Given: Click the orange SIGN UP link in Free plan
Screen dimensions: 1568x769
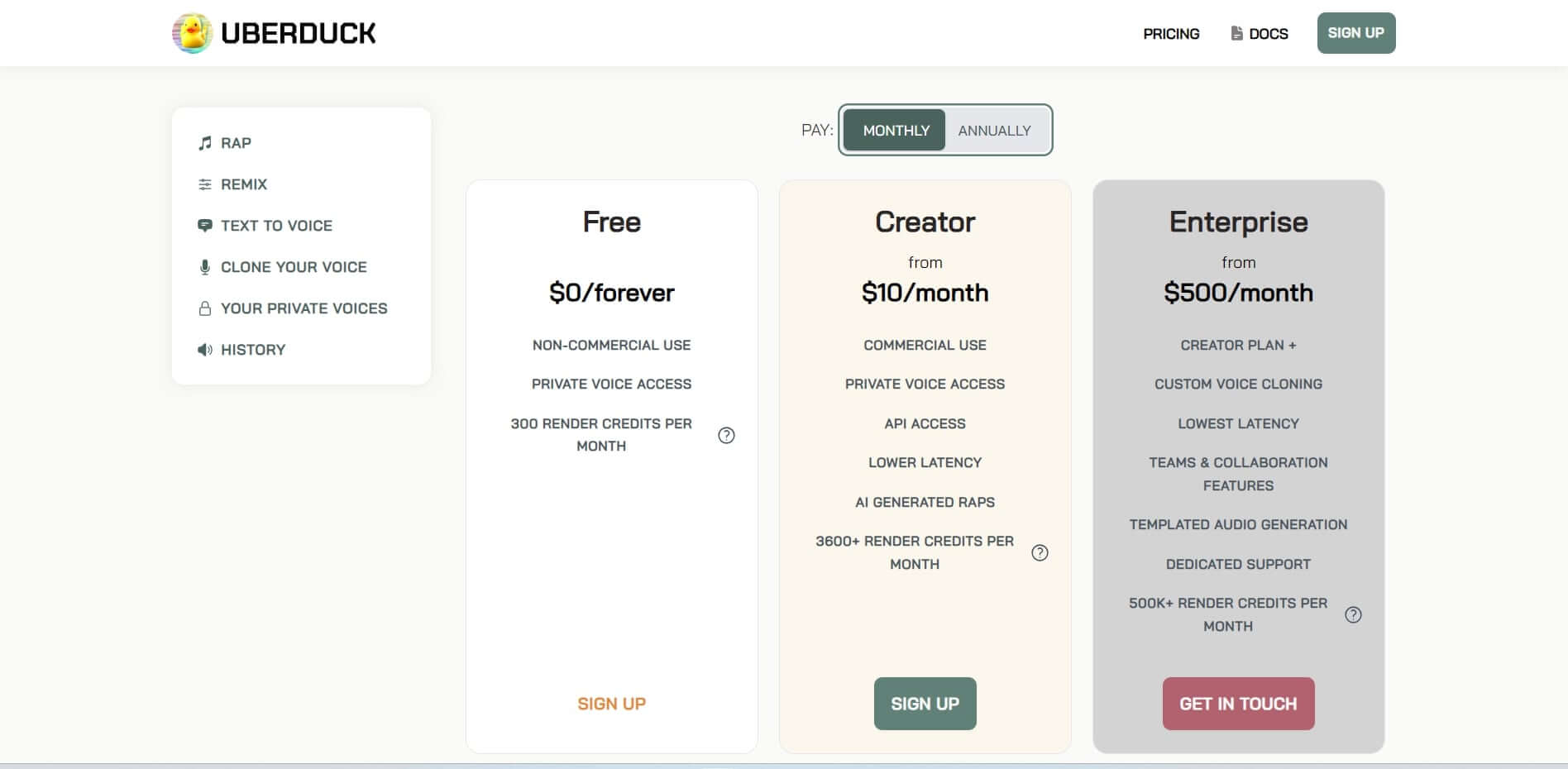Looking at the screenshot, I should [611, 704].
